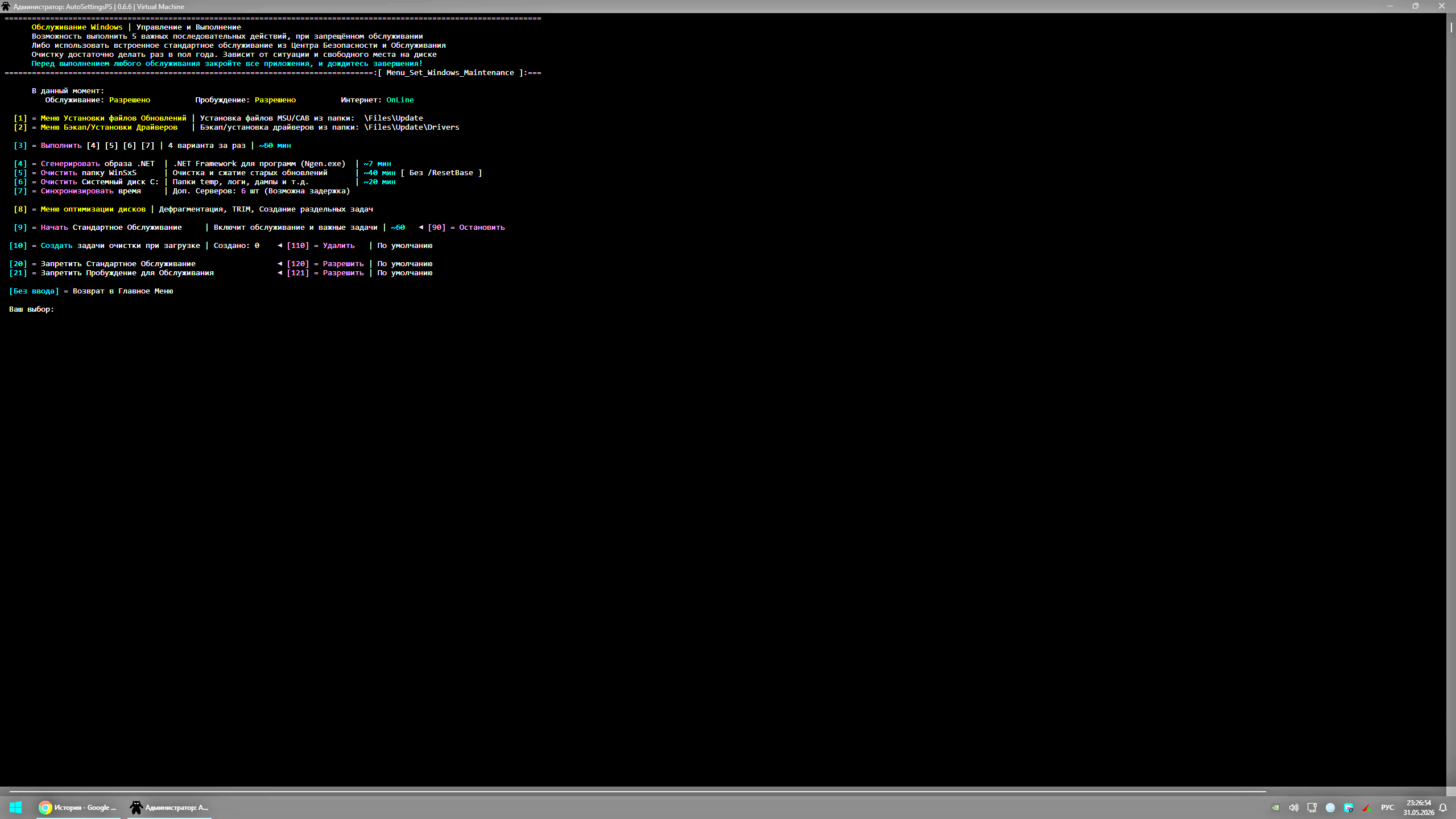Click 'Доп. Серверов: 6 шт' text
Viewport: 1456px width, 819px height.
[x=216, y=191]
